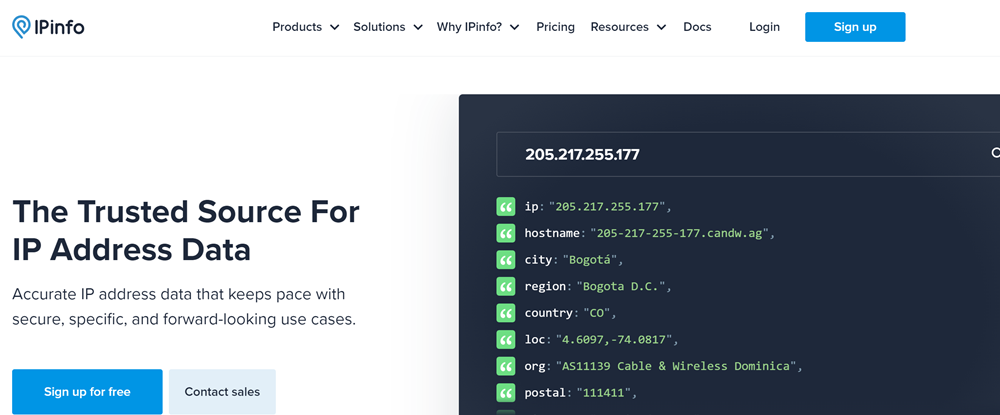Click the quote icon beside org
The width and height of the screenshot is (1000, 415).
pos(506,366)
